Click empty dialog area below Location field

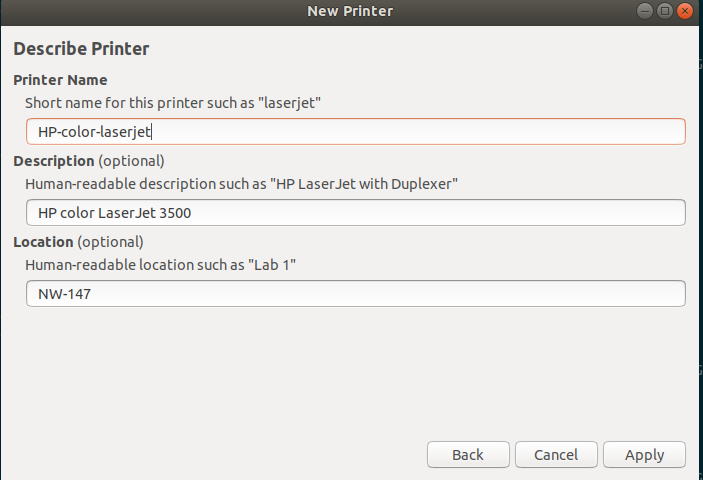coord(350,370)
